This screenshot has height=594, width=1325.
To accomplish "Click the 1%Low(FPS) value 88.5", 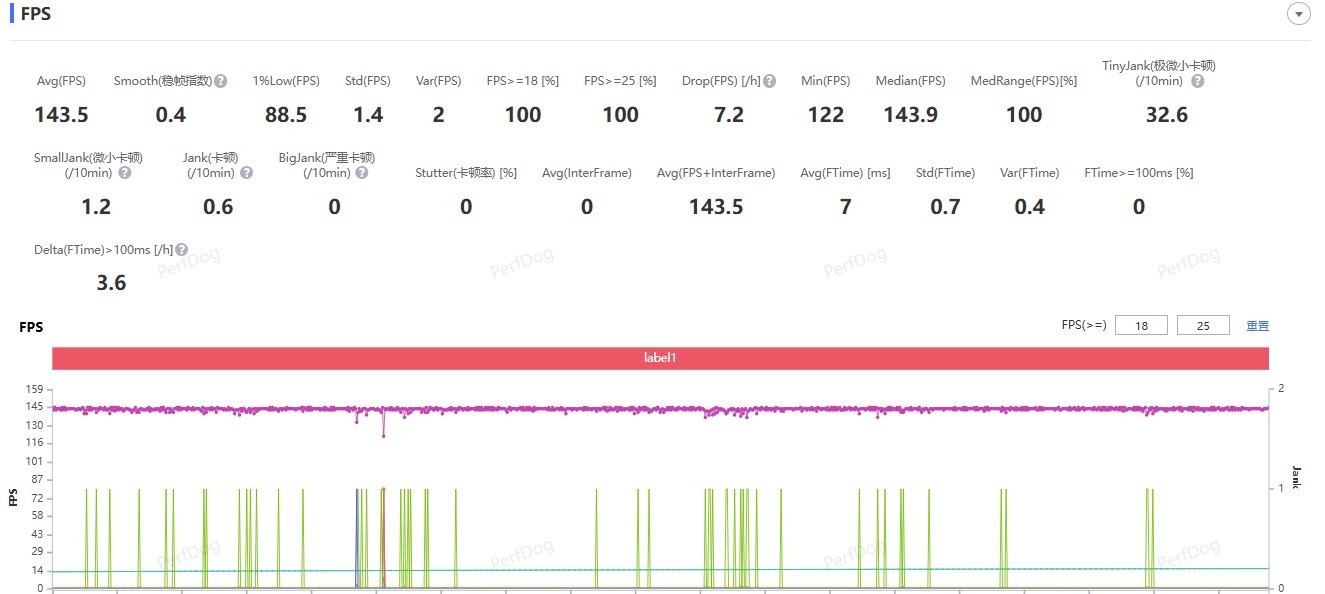I will point(286,115).
